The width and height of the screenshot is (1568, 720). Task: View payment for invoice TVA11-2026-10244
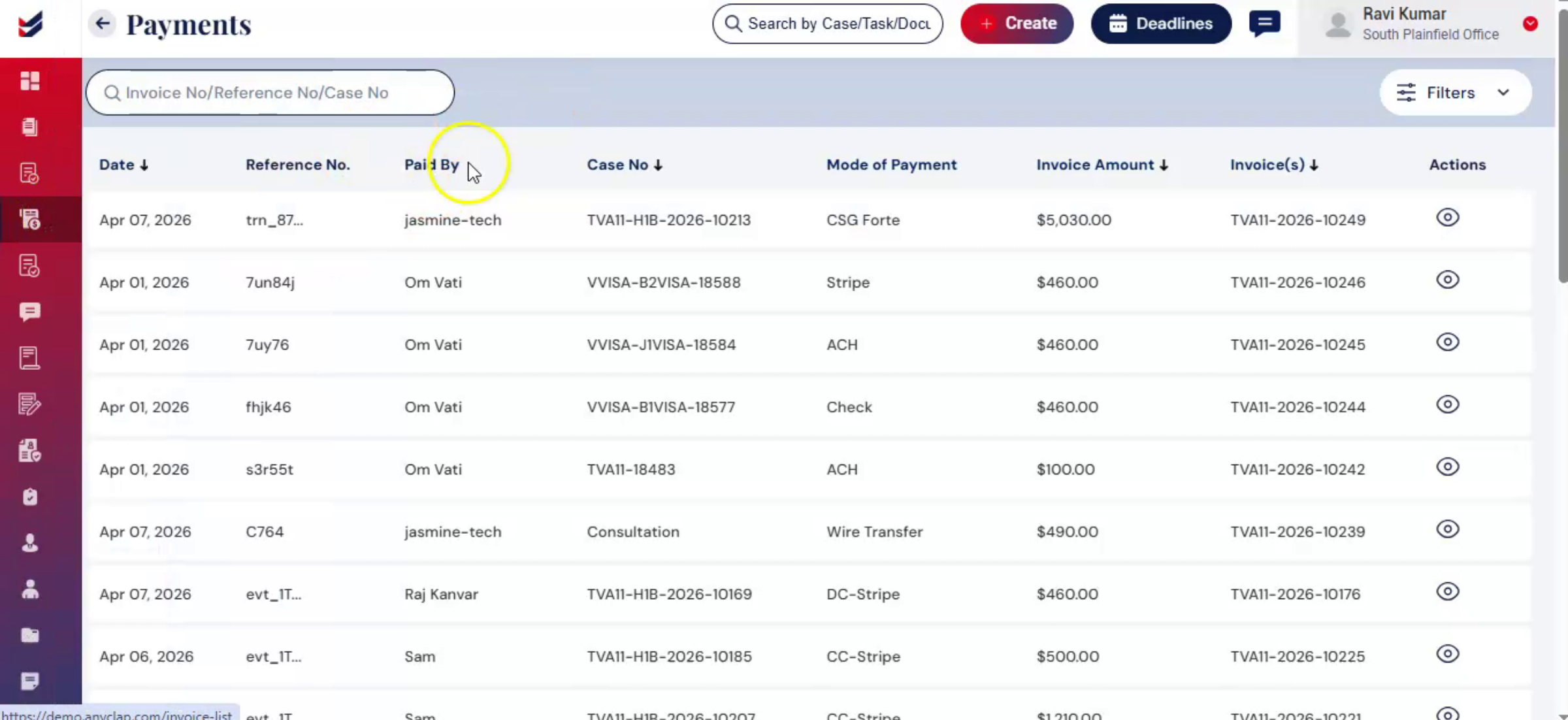[1448, 404]
